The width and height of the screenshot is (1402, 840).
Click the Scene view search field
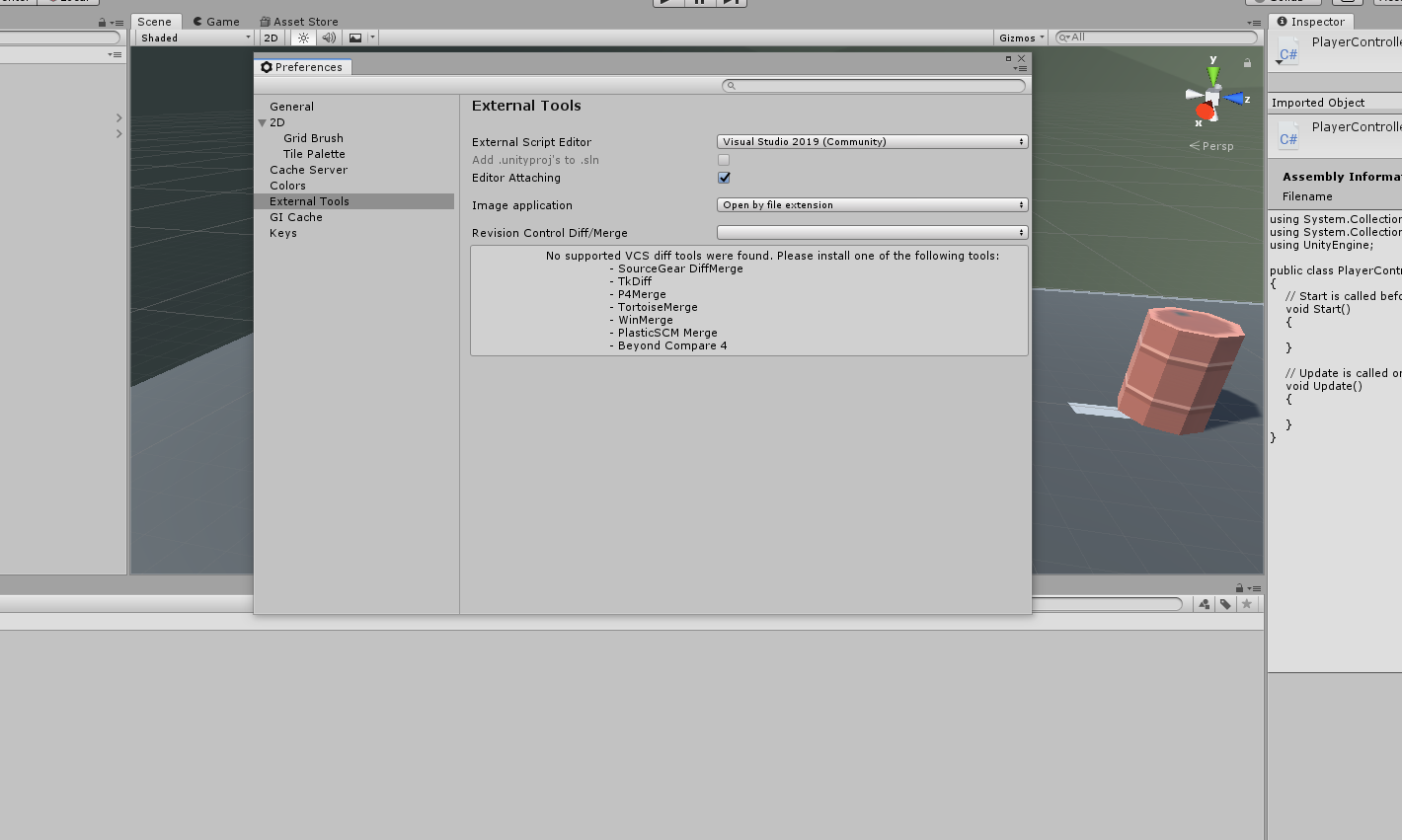pos(1157,38)
